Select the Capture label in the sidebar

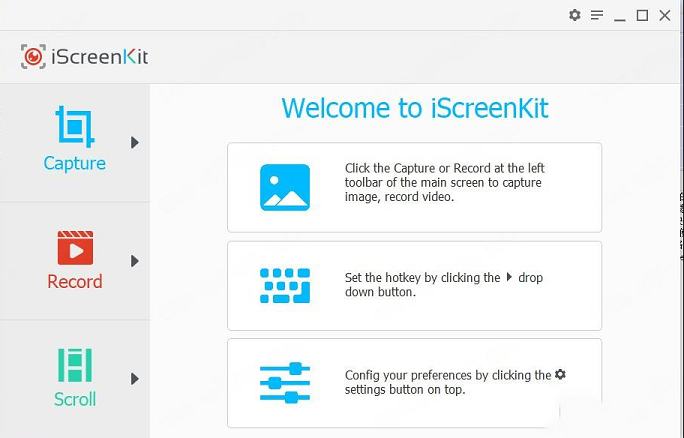tap(75, 163)
